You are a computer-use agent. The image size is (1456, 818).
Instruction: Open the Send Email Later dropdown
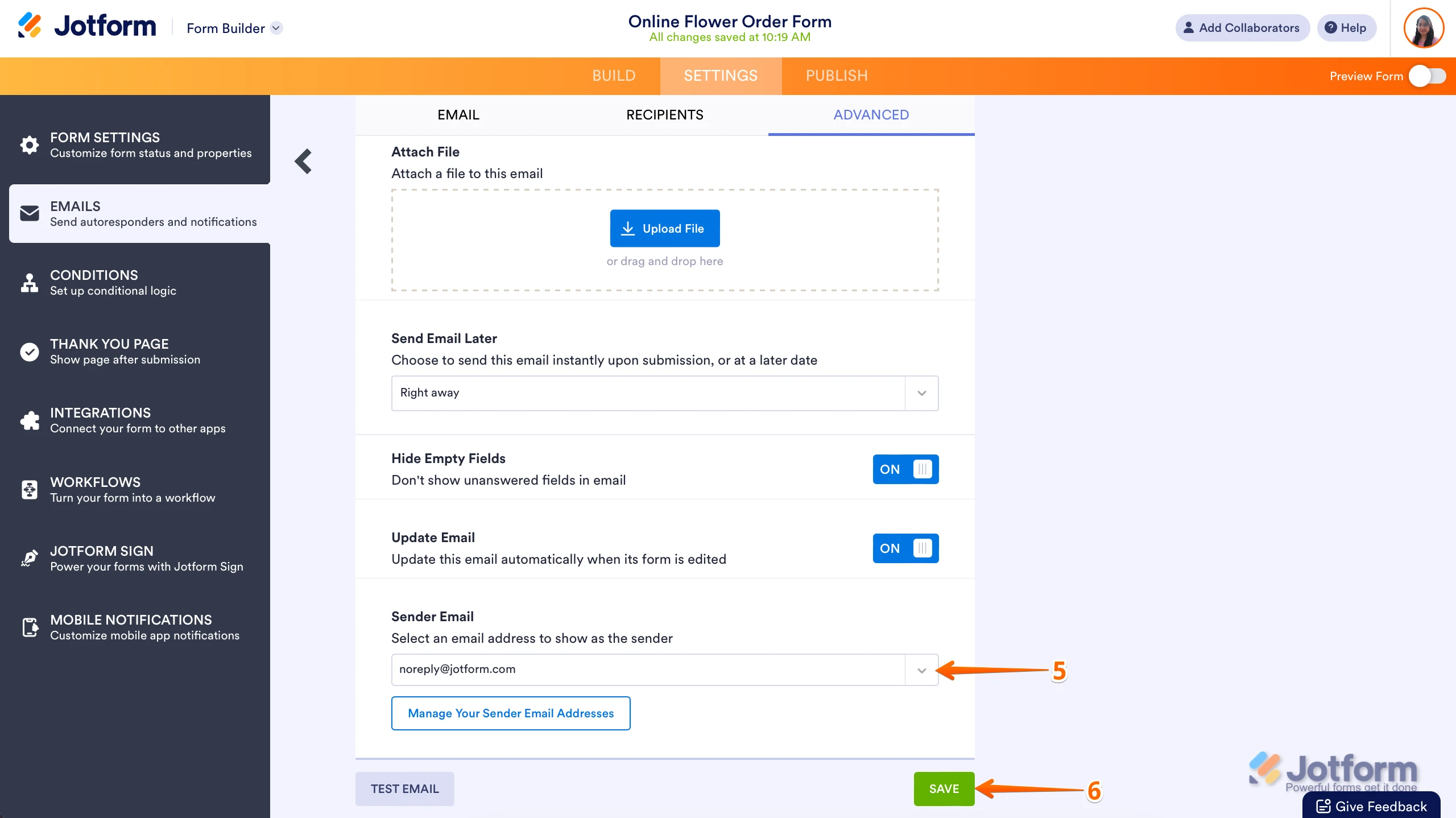[x=920, y=393]
